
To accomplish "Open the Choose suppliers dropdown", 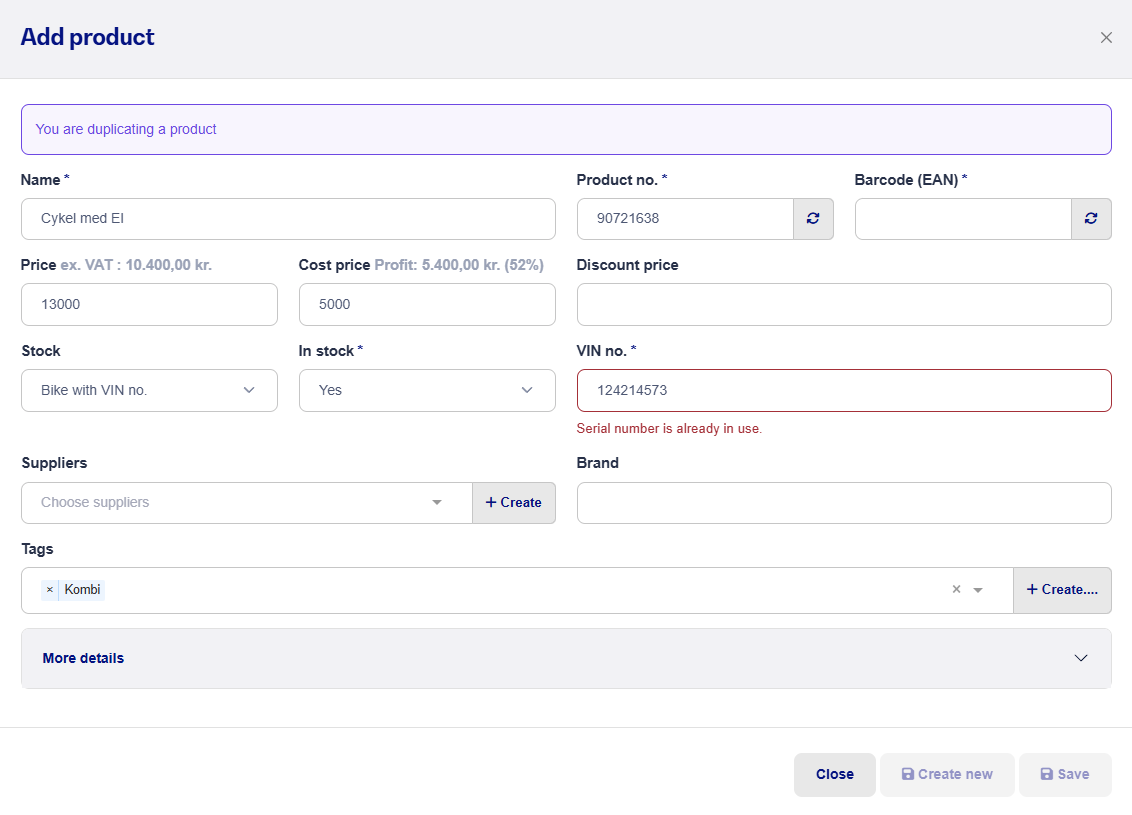I will coord(247,502).
